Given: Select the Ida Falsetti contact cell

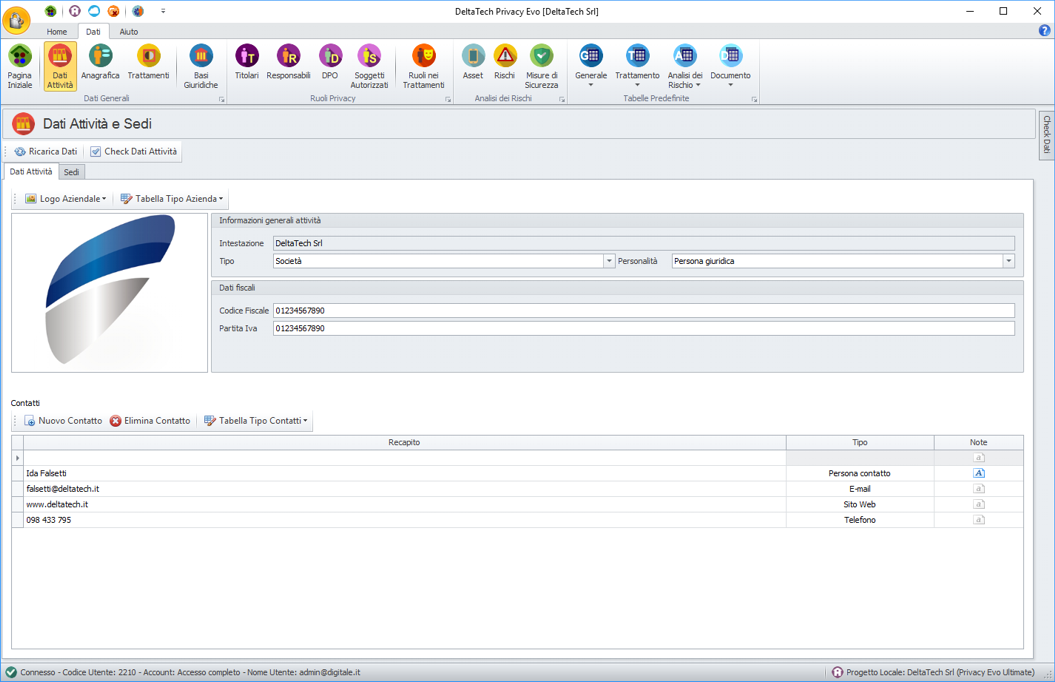Looking at the screenshot, I should 404,473.
